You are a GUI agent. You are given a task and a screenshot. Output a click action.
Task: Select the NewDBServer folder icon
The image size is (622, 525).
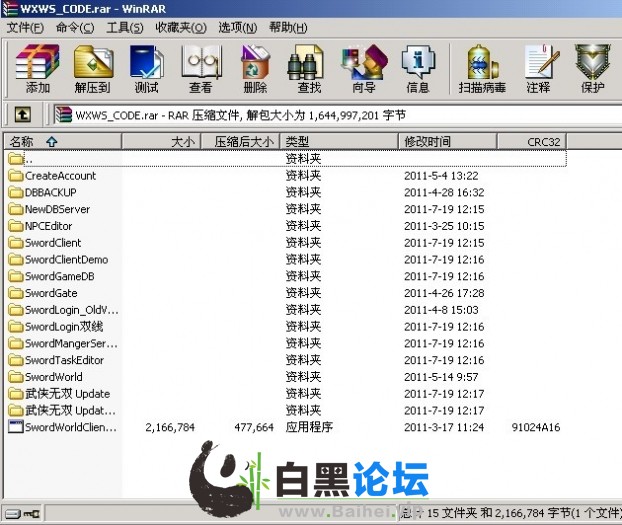pos(16,209)
